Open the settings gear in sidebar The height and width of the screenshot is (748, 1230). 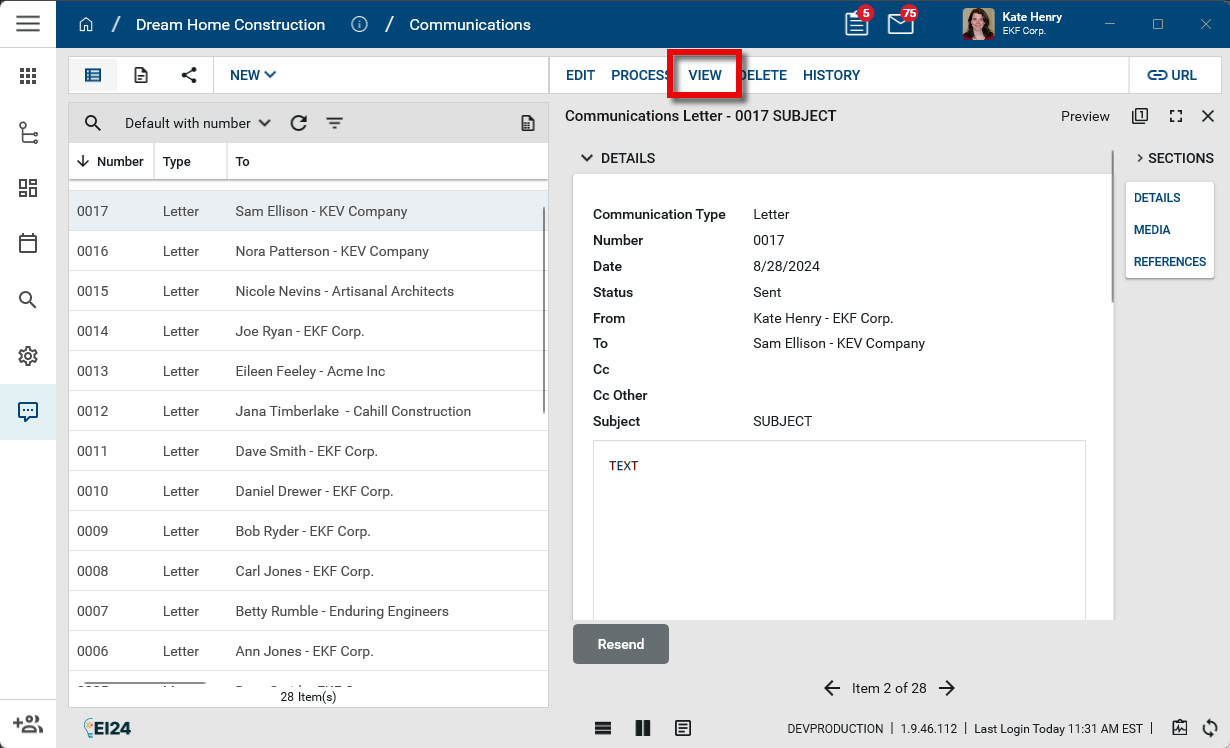click(28, 356)
